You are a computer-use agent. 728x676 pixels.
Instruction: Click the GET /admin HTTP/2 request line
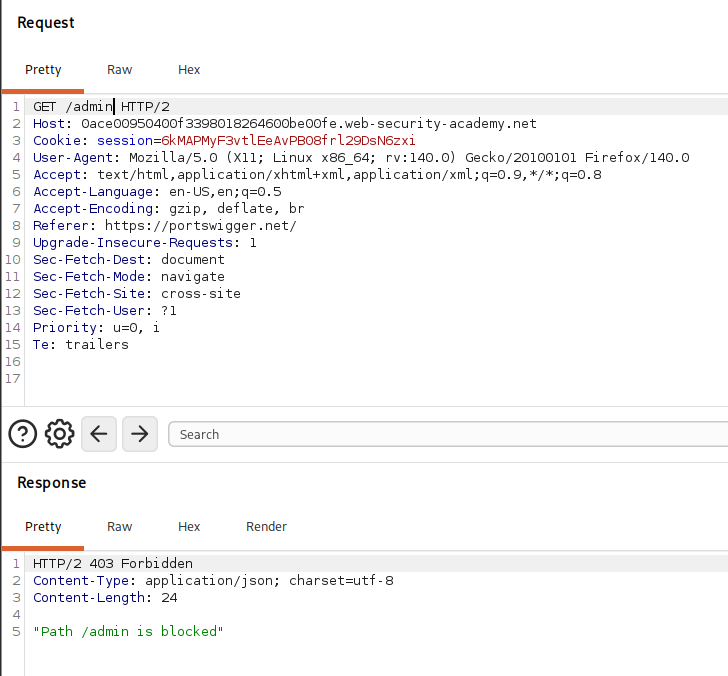click(x=101, y=107)
